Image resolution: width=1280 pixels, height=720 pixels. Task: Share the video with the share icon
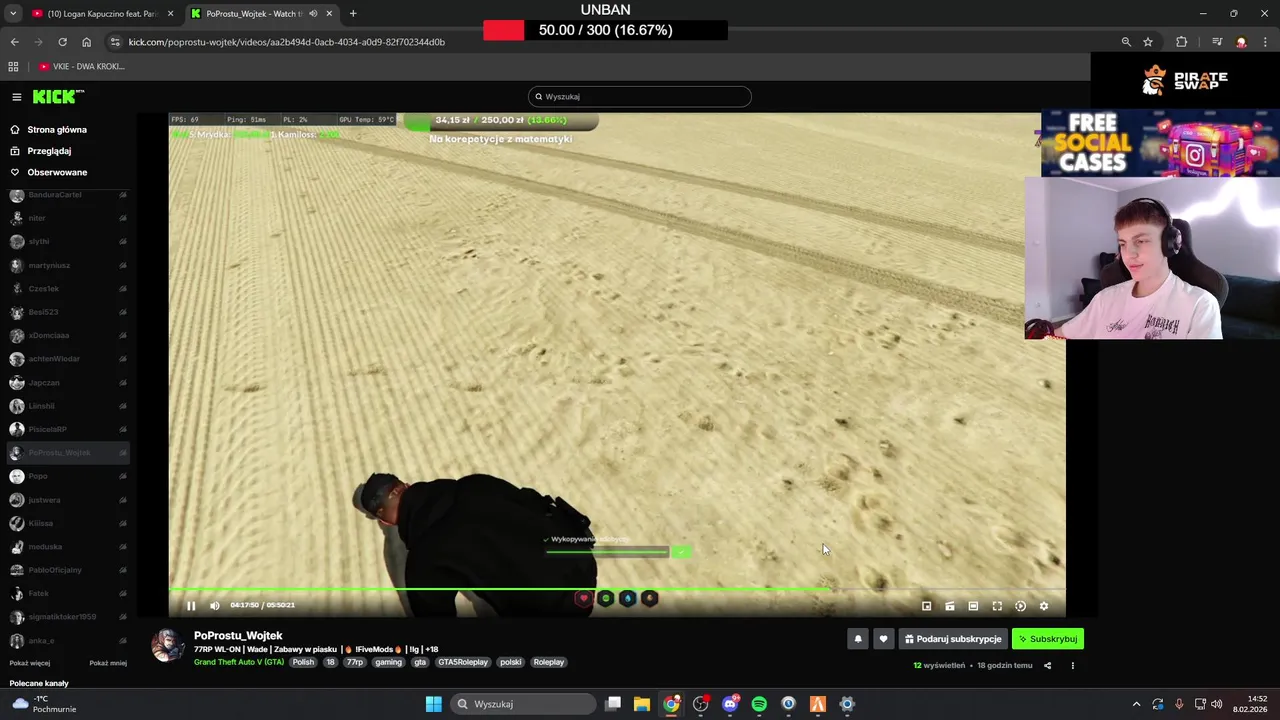tap(1047, 666)
